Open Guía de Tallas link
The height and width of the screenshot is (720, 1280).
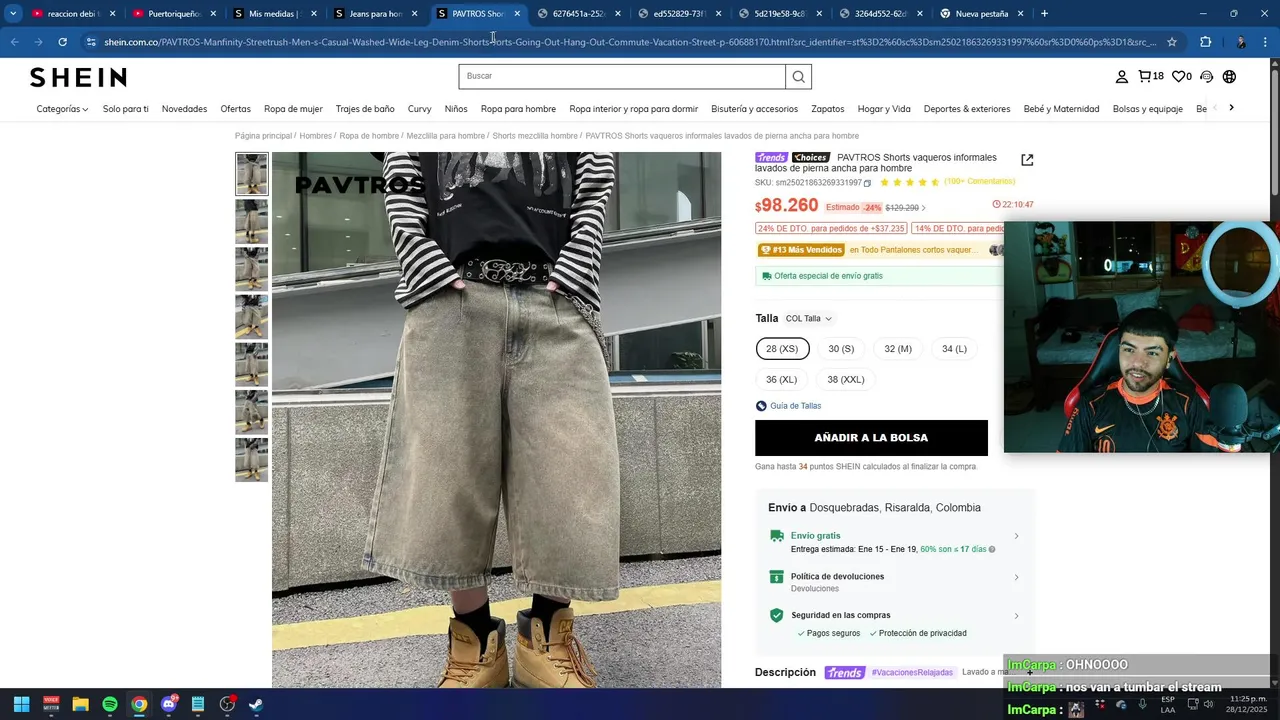point(796,406)
